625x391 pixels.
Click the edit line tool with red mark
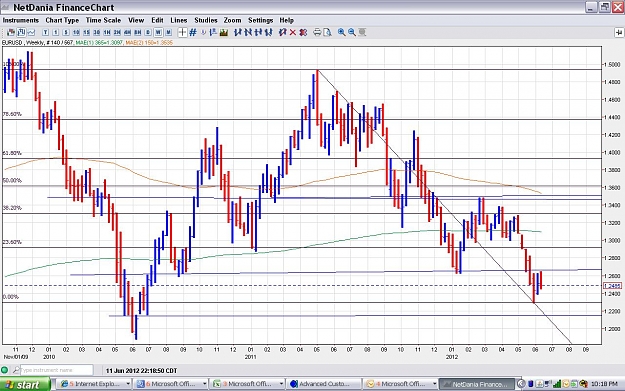[x=283, y=32]
